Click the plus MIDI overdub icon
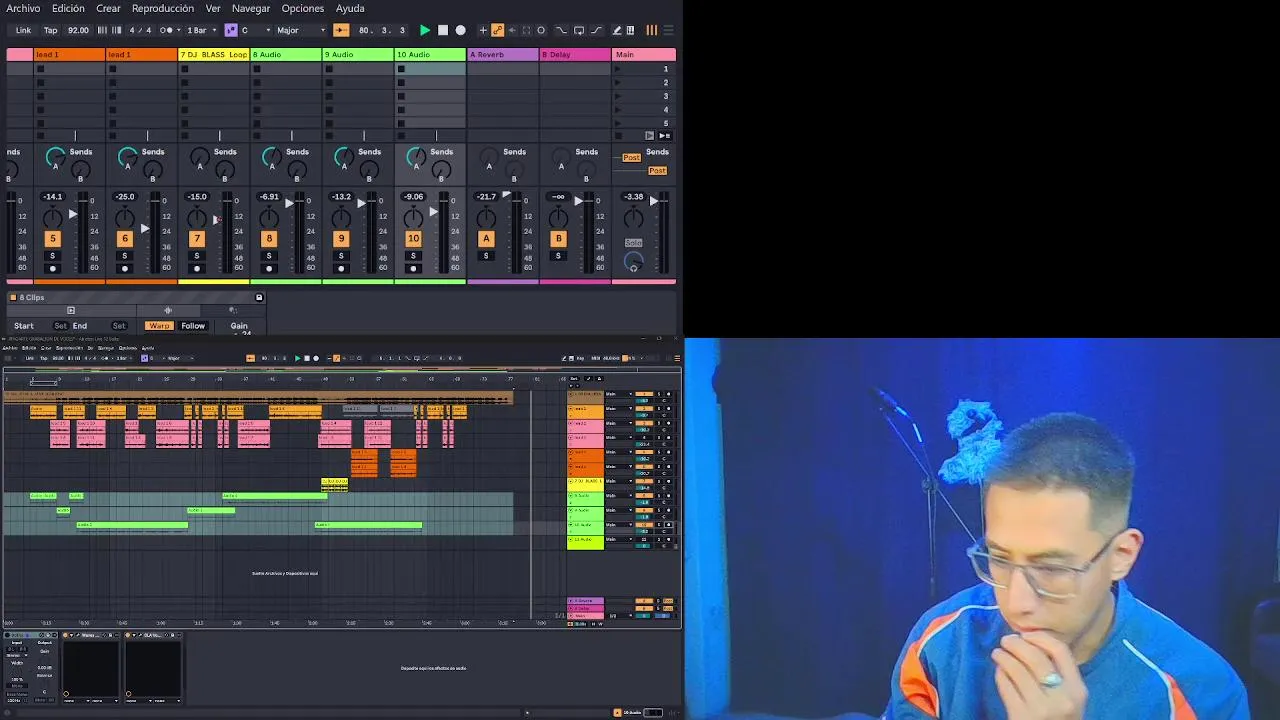The width and height of the screenshot is (1280, 720). pos(483,30)
